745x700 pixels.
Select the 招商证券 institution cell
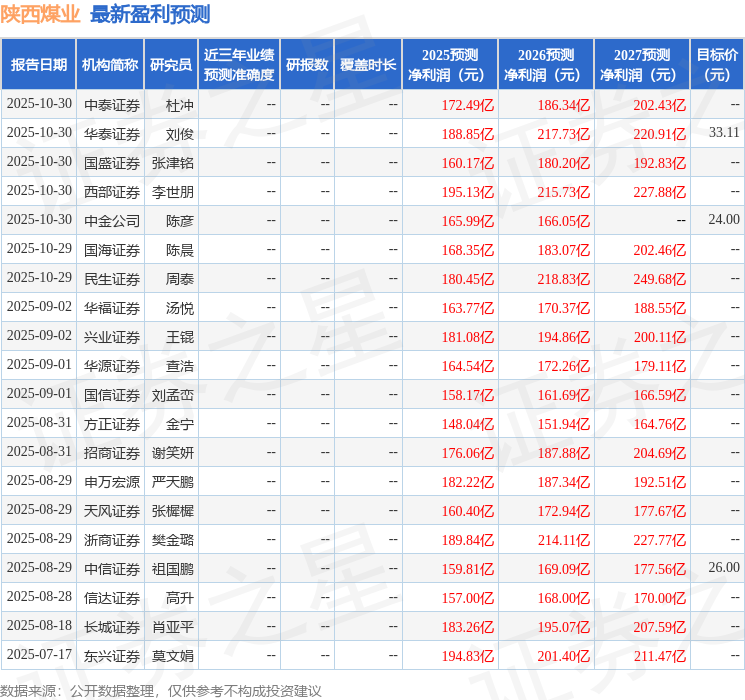(x=112, y=453)
